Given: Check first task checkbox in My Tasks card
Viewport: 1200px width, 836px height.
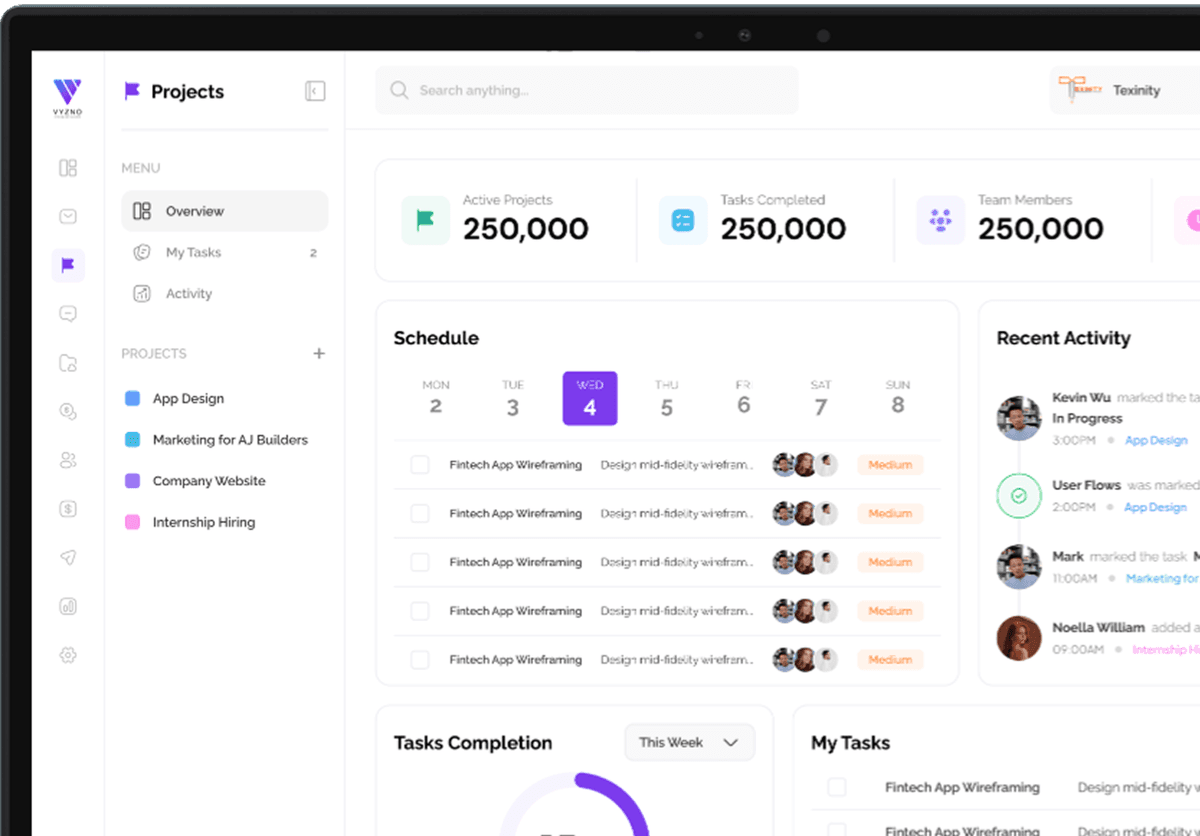Looking at the screenshot, I should [837, 787].
